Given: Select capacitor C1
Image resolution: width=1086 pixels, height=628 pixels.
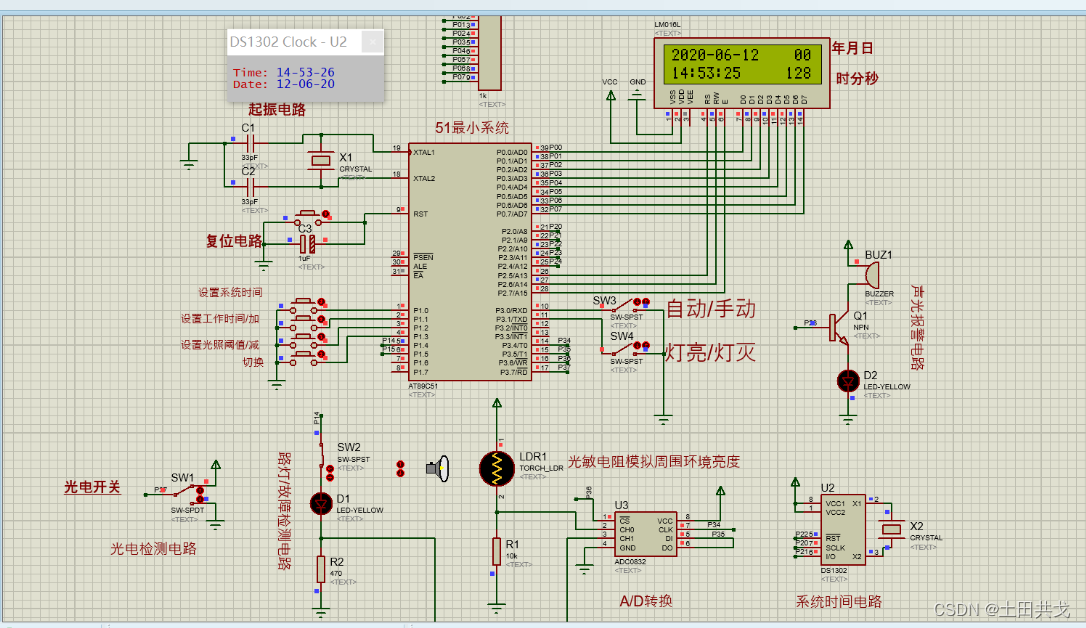Looking at the screenshot, I should 250,143.
